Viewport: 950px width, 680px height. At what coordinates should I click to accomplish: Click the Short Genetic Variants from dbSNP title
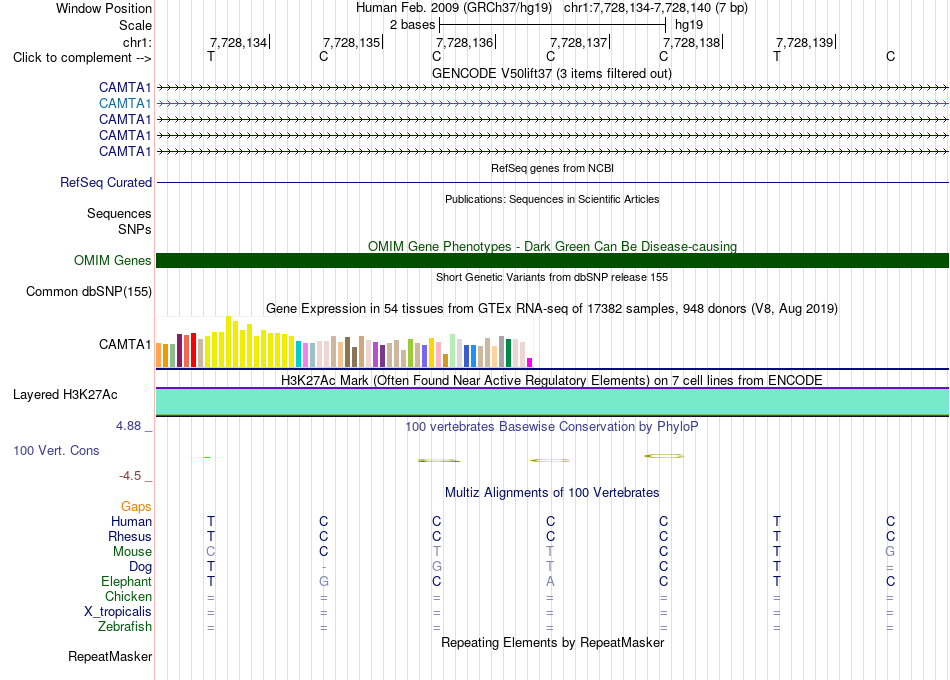click(552, 277)
